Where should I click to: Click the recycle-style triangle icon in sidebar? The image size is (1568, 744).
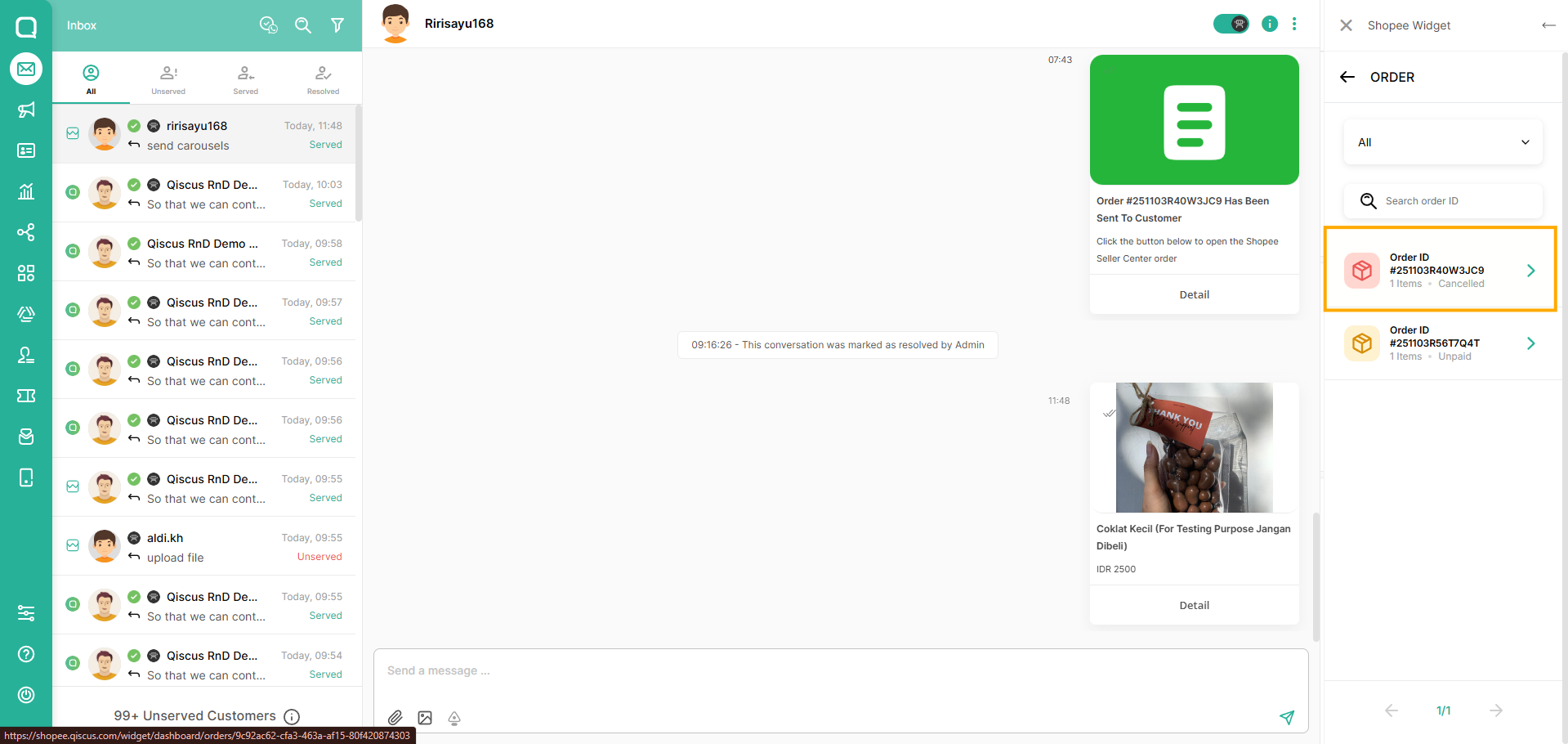(x=26, y=314)
